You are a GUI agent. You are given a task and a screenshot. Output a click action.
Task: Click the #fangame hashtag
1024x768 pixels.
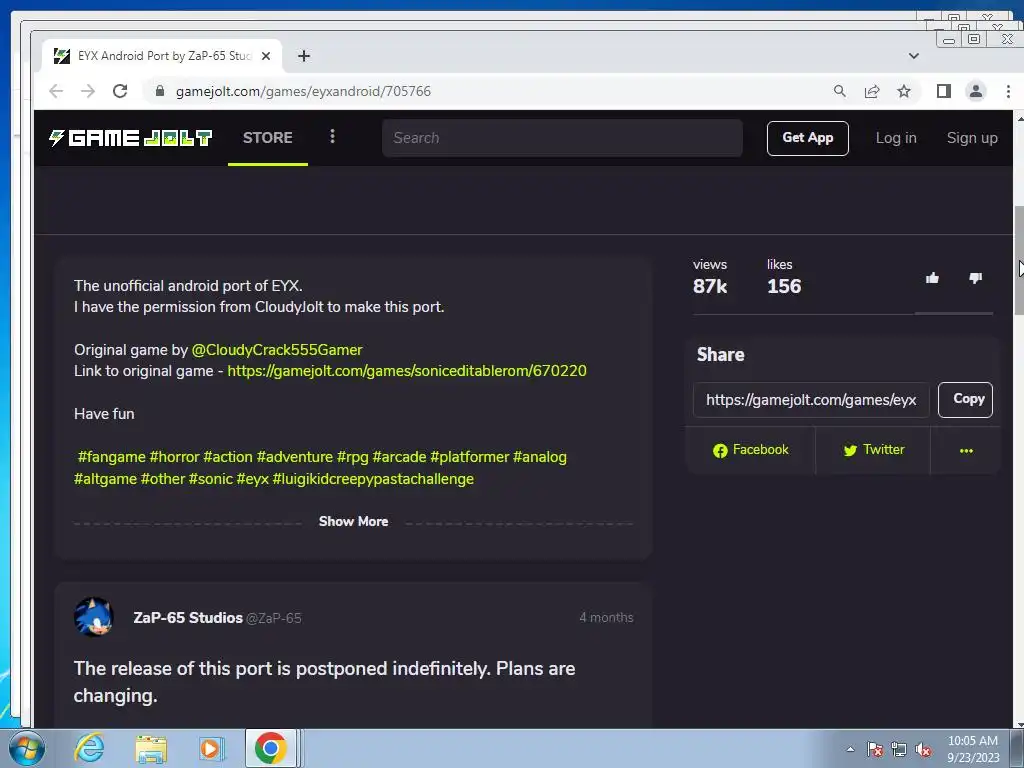(112, 456)
